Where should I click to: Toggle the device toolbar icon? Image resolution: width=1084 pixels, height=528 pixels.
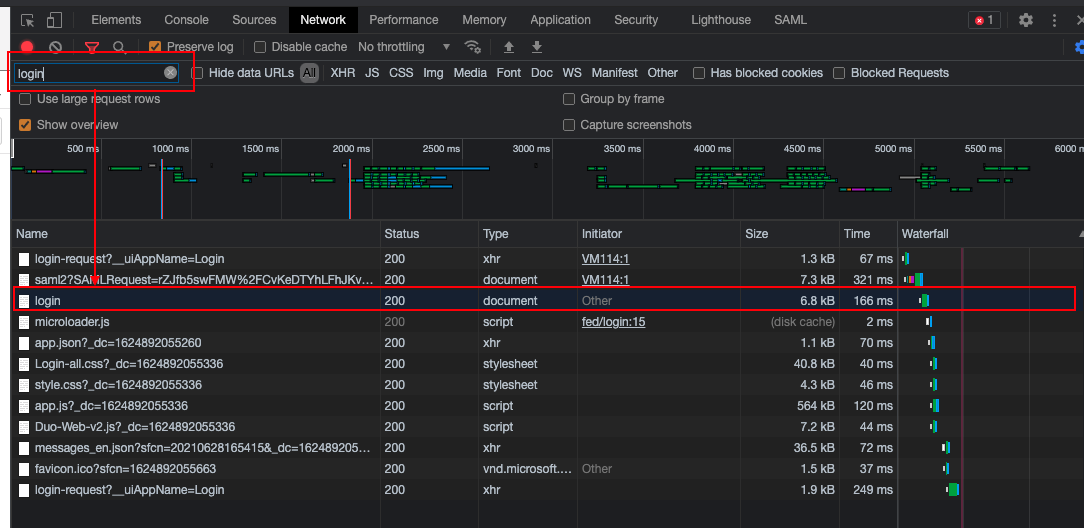53,20
